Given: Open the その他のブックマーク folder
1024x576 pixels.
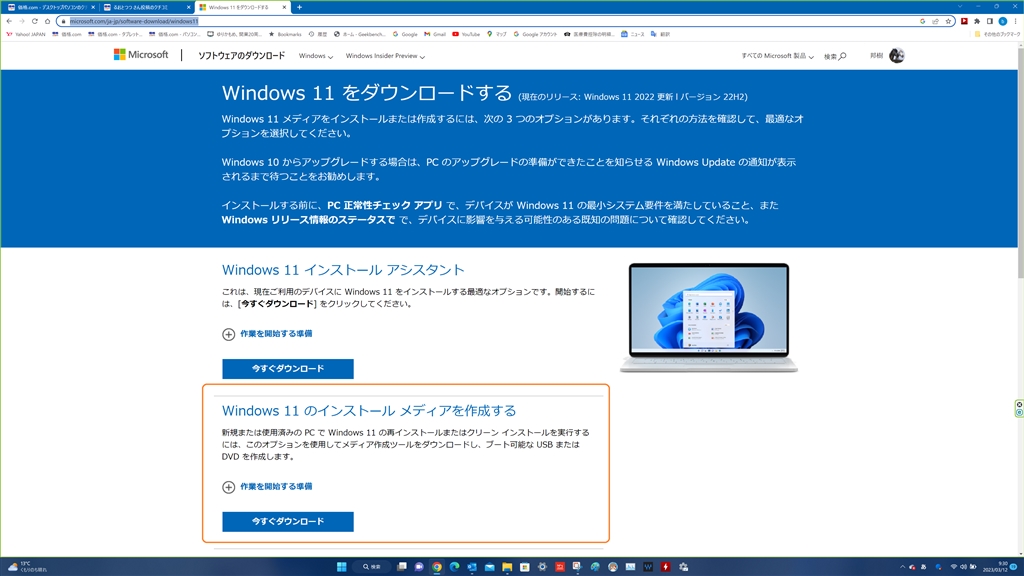Looking at the screenshot, I should point(997,34).
